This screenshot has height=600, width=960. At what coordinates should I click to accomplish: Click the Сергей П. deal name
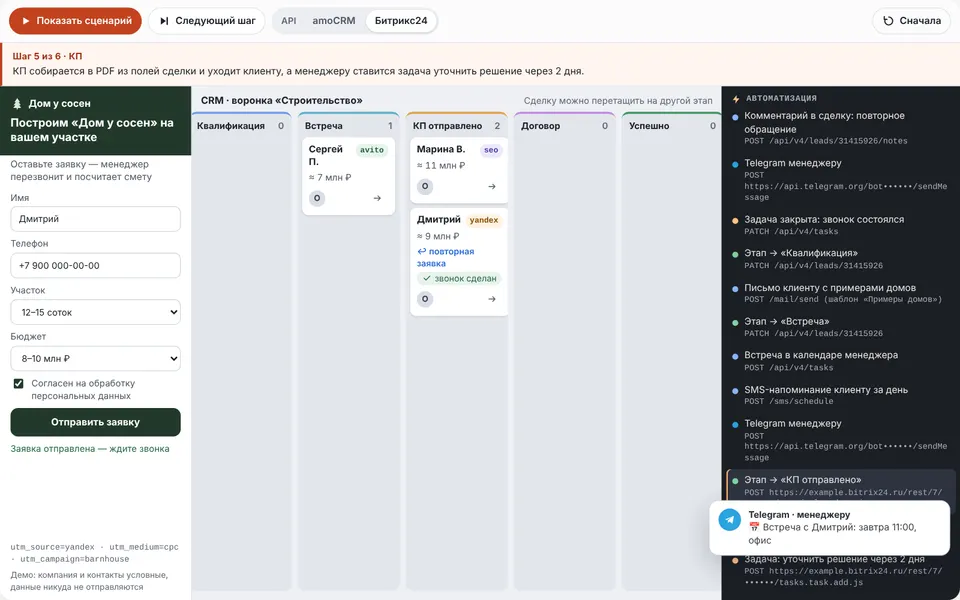326,156
